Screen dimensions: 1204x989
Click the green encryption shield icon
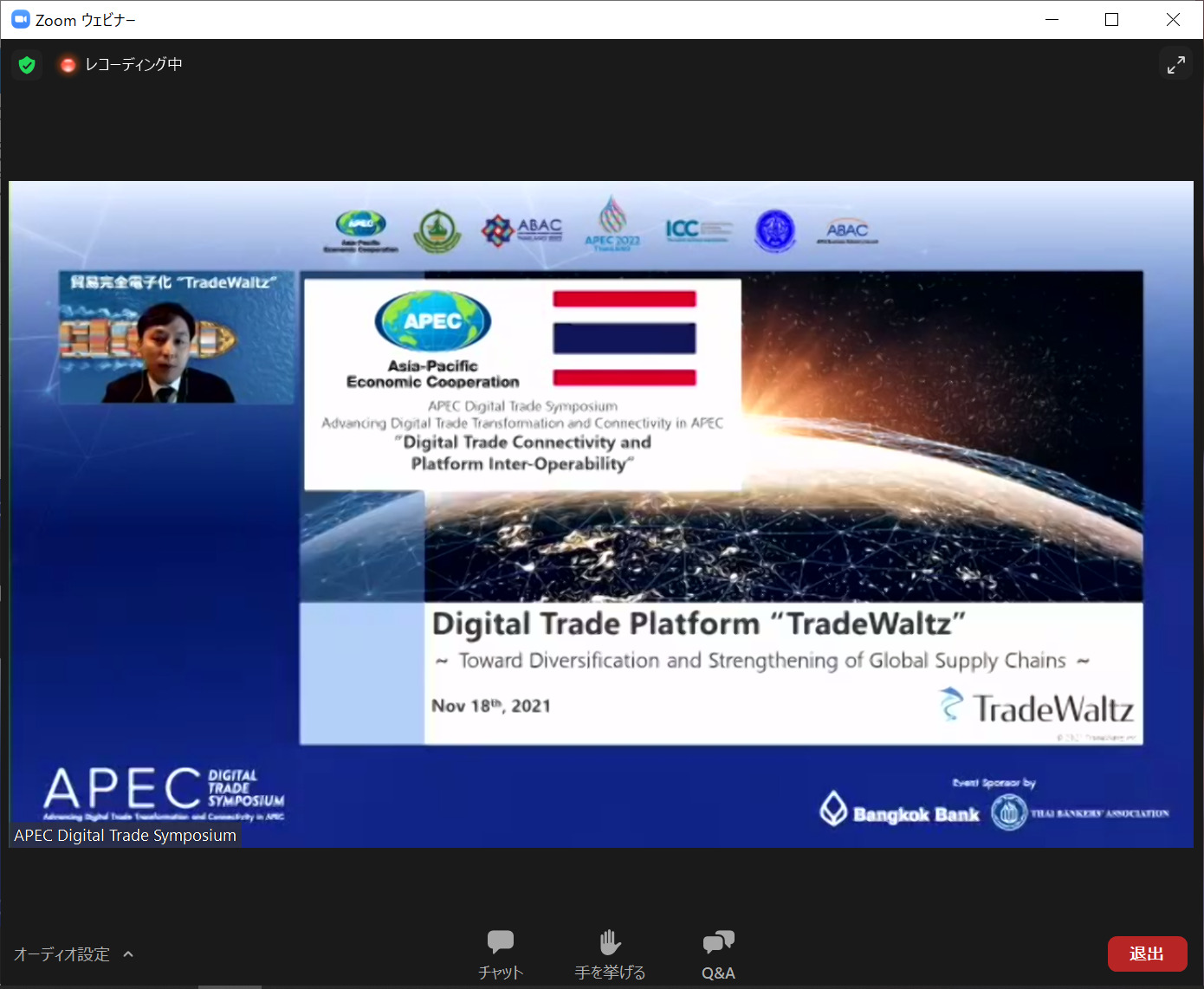point(27,65)
